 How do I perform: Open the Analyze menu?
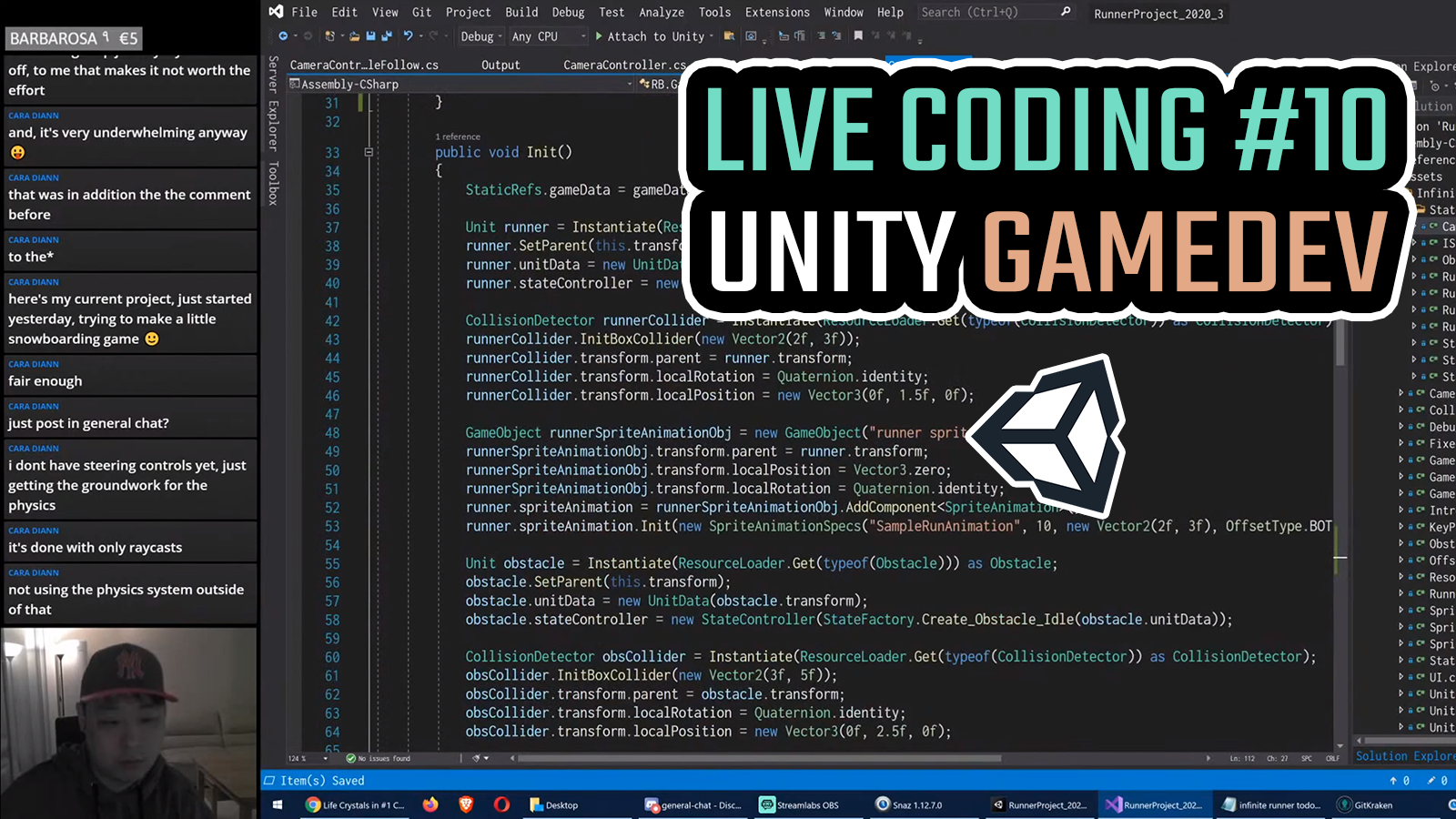pos(662,12)
